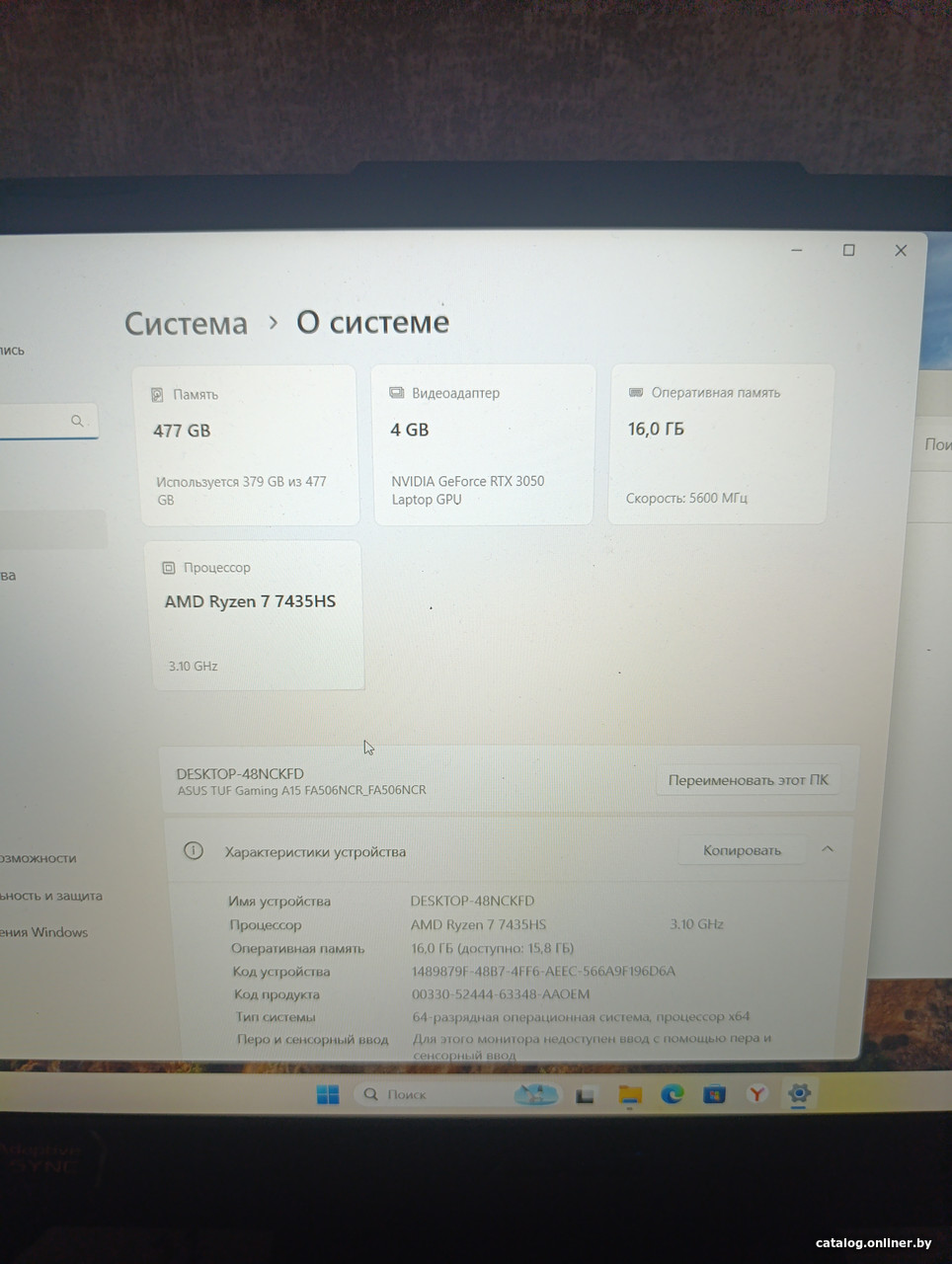
Task: Go back to Система breadcrumb
Action: [186, 324]
